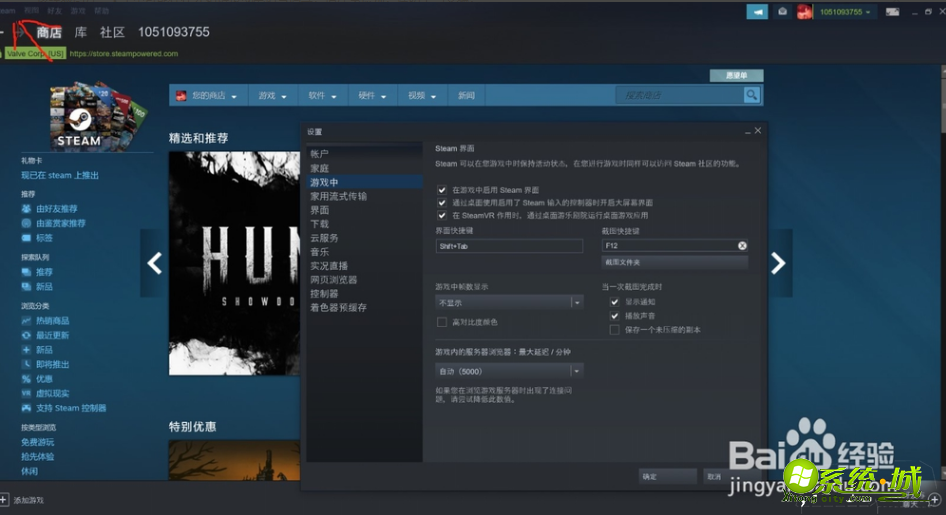
Task: Click the store search magnifier icon
Action: (x=751, y=95)
